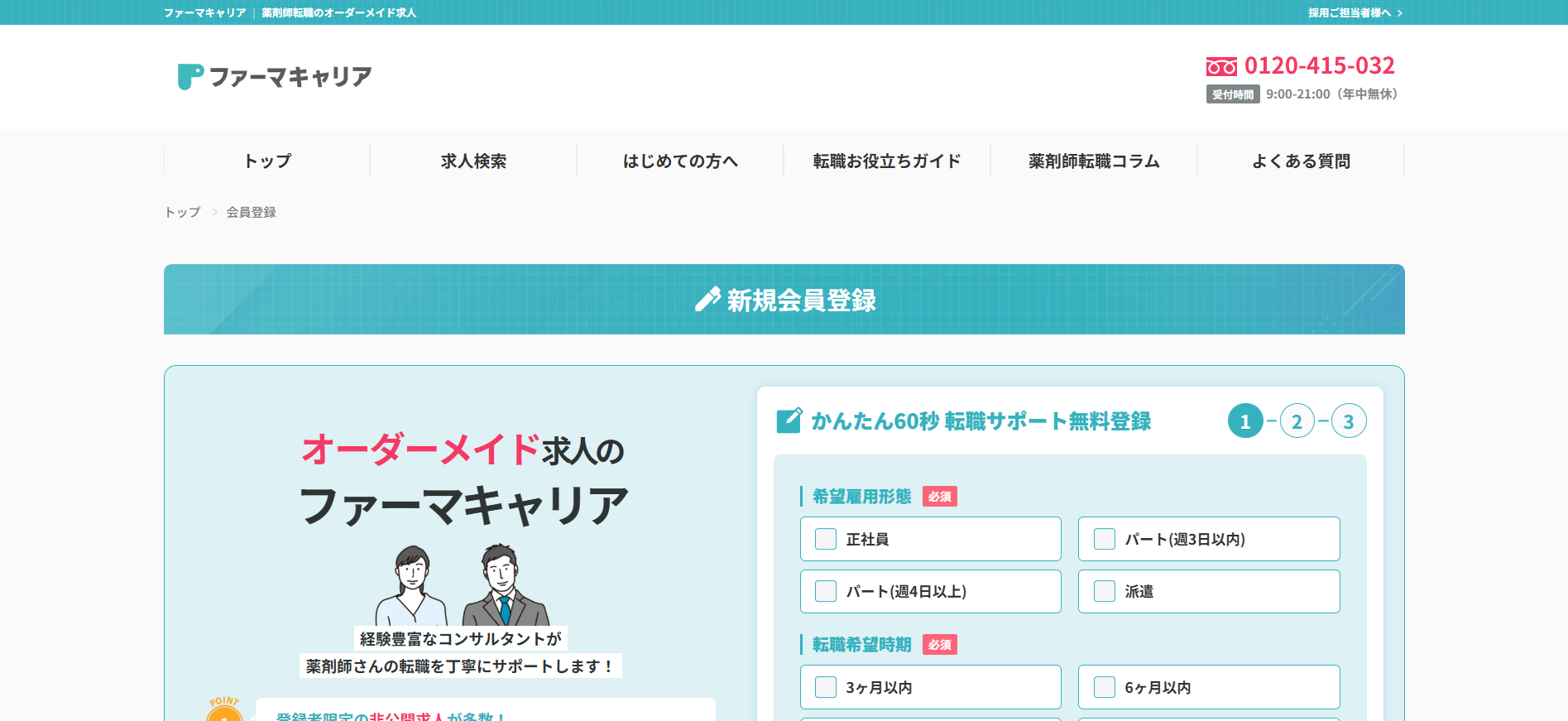The width and height of the screenshot is (1568, 721).
Task: Click the 希望雇用形態 section label
Action: pyautogui.click(x=861, y=496)
